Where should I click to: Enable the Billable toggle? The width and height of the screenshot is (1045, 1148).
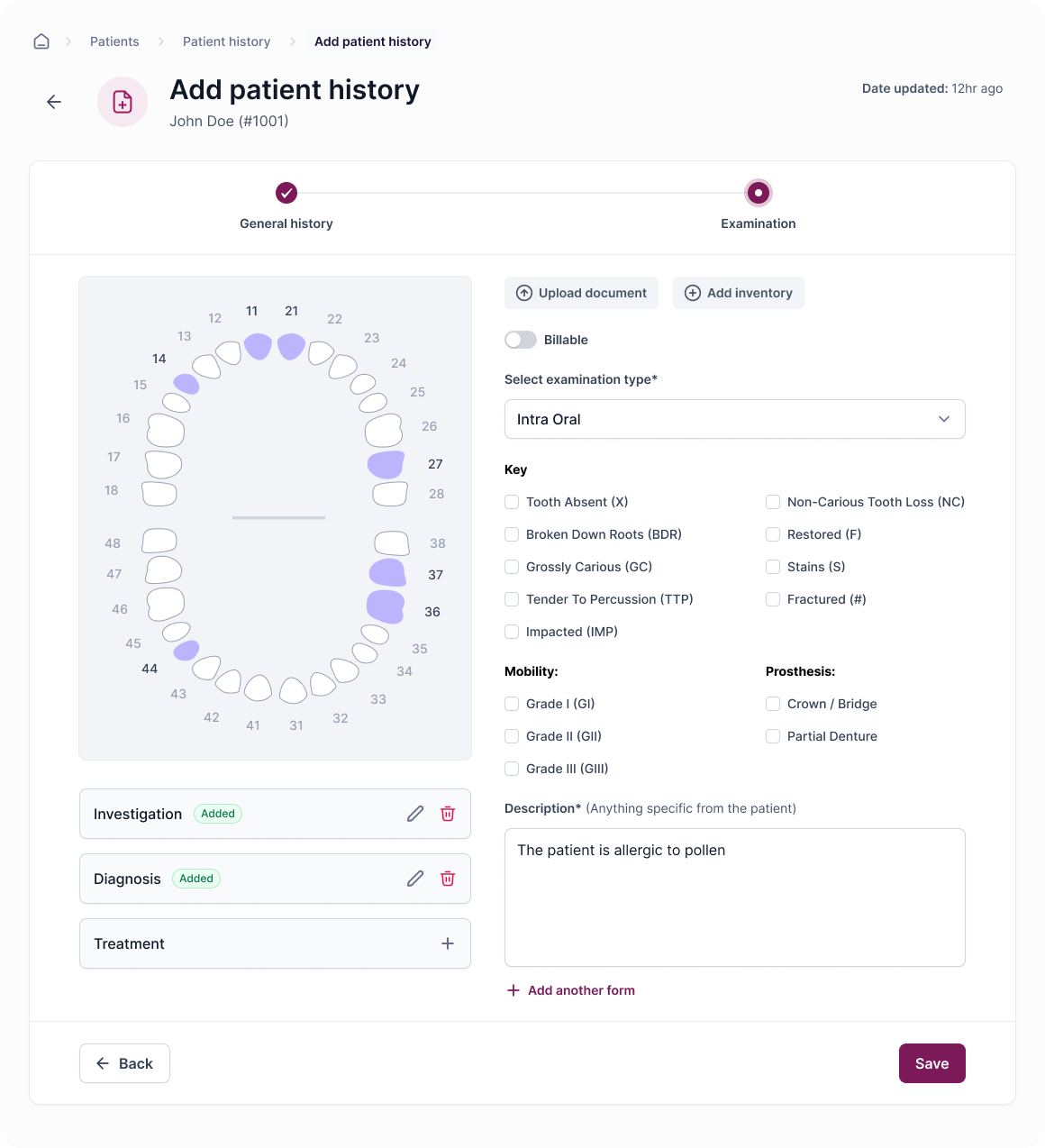click(x=521, y=340)
